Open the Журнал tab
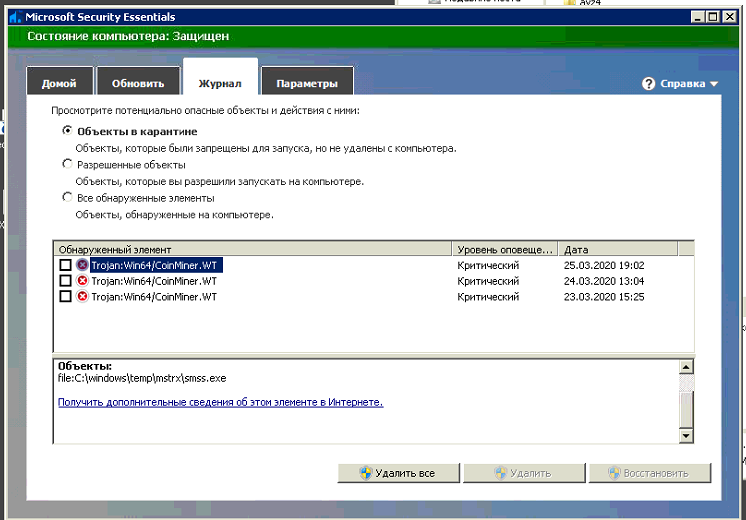Image resolution: width=746 pixels, height=520 pixels. pos(220,78)
